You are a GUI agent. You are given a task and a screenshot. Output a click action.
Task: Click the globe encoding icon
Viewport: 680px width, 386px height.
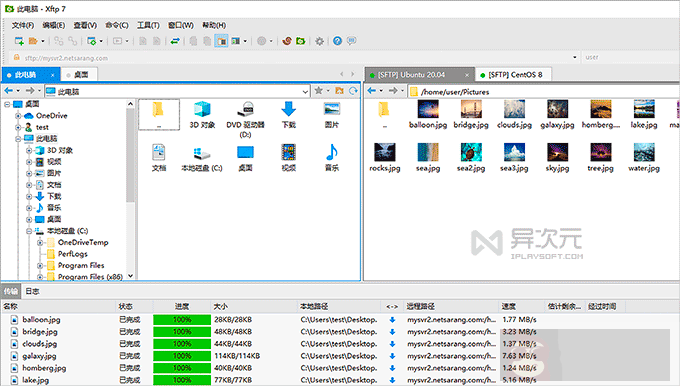point(262,41)
